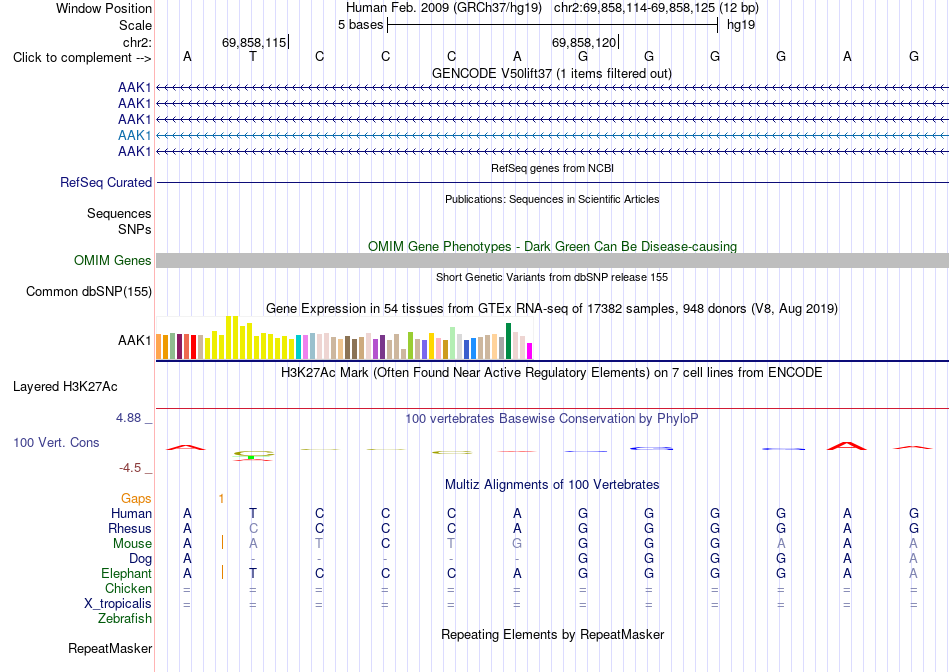Click the 'Click to complement -->' label
This screenshot has height=672, width=950.
[82, 58]
